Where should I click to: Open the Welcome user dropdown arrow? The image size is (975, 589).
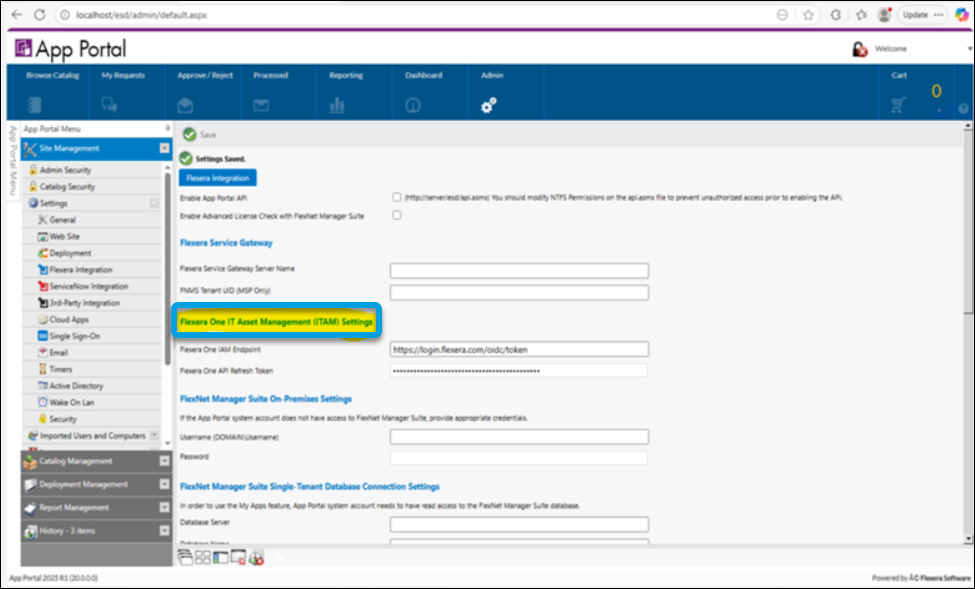[x=969, y=49]
